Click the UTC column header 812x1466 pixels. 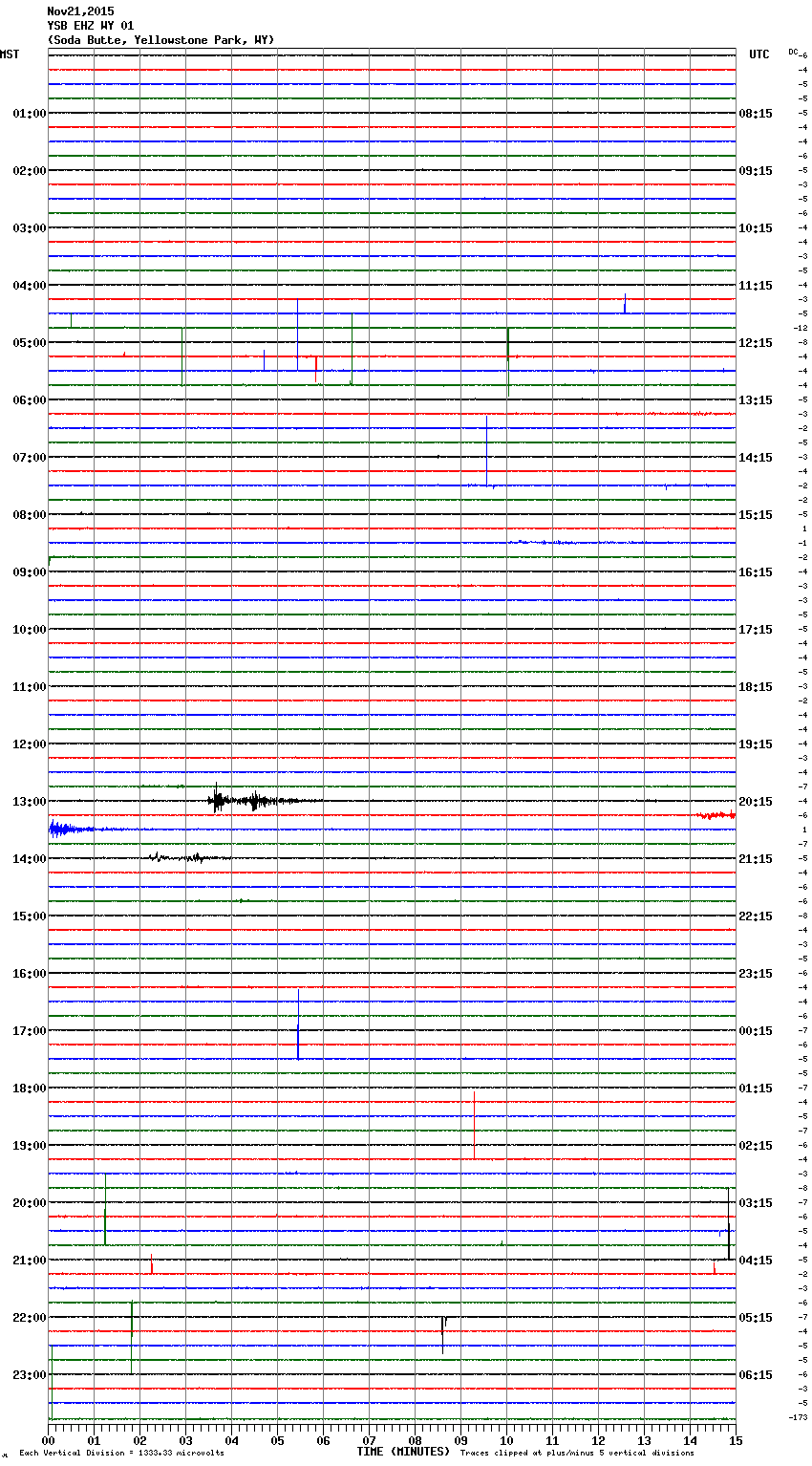759,54
